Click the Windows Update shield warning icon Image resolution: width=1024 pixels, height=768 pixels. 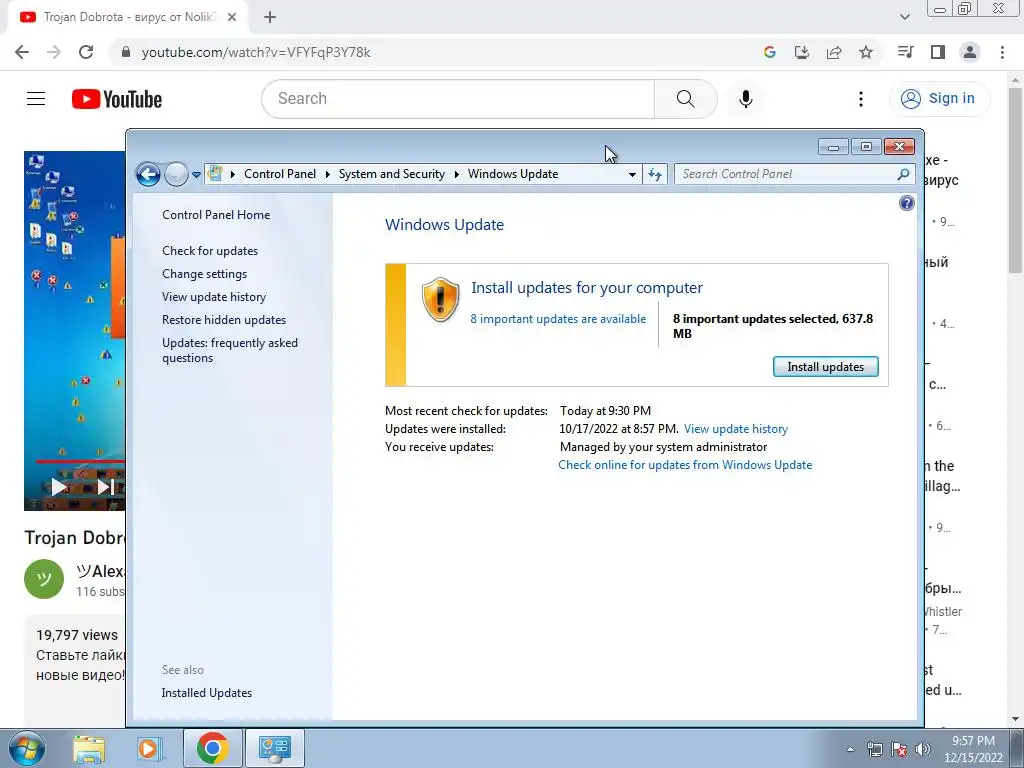[440, 299]
